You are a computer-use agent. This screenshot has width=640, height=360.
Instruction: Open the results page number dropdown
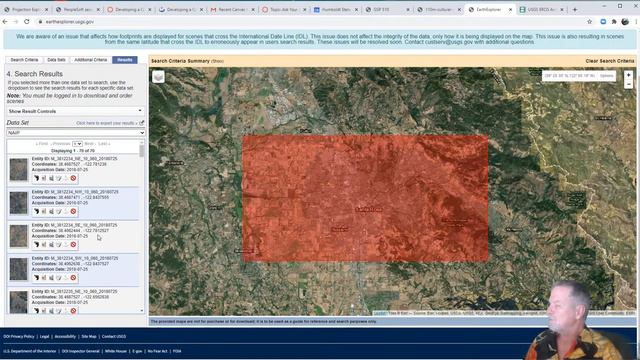point(77,144)
